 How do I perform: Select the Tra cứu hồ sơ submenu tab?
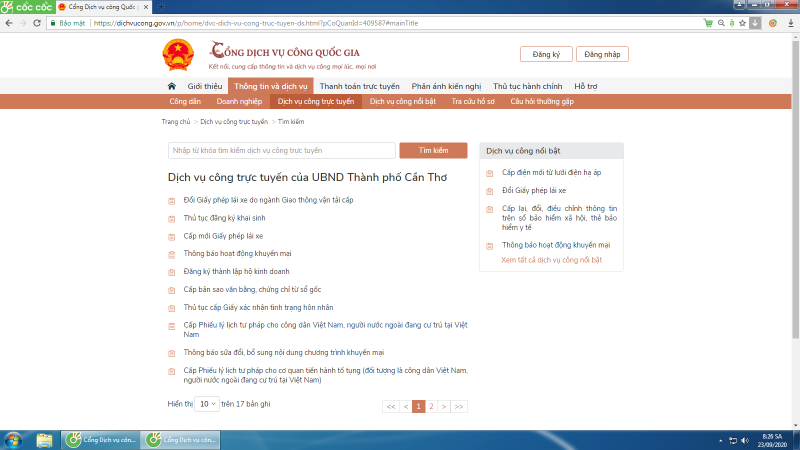pyautogui.click(x=474, y=102)
